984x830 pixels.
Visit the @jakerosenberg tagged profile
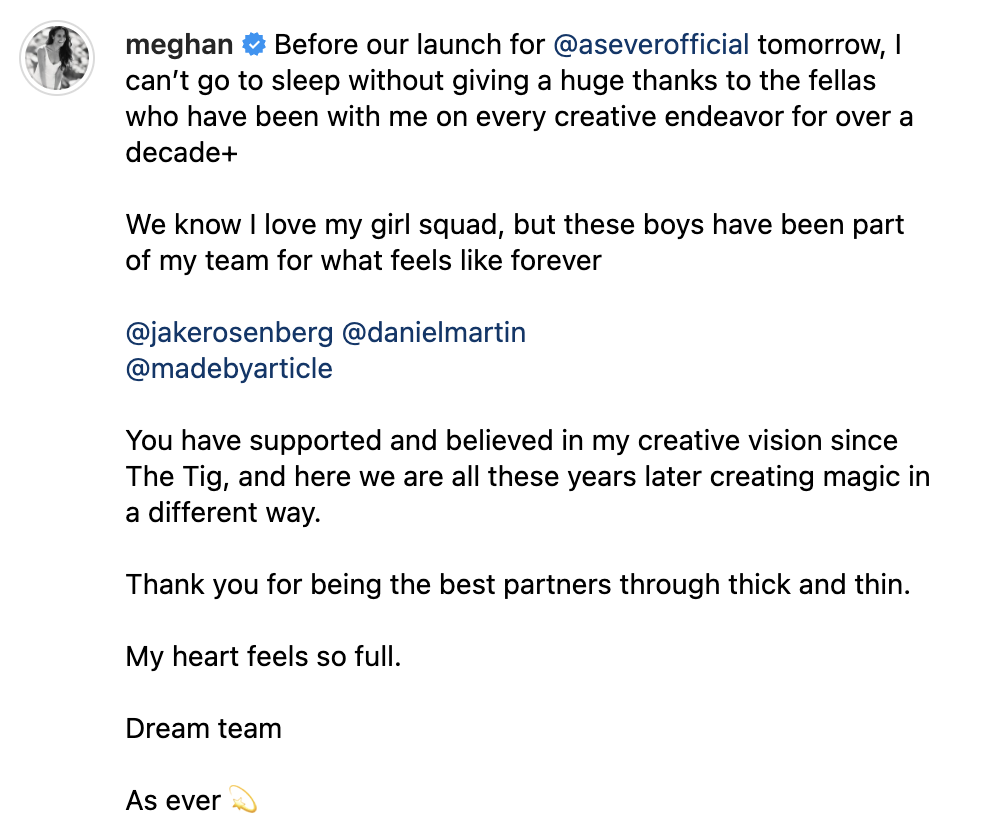click(229, 332)
